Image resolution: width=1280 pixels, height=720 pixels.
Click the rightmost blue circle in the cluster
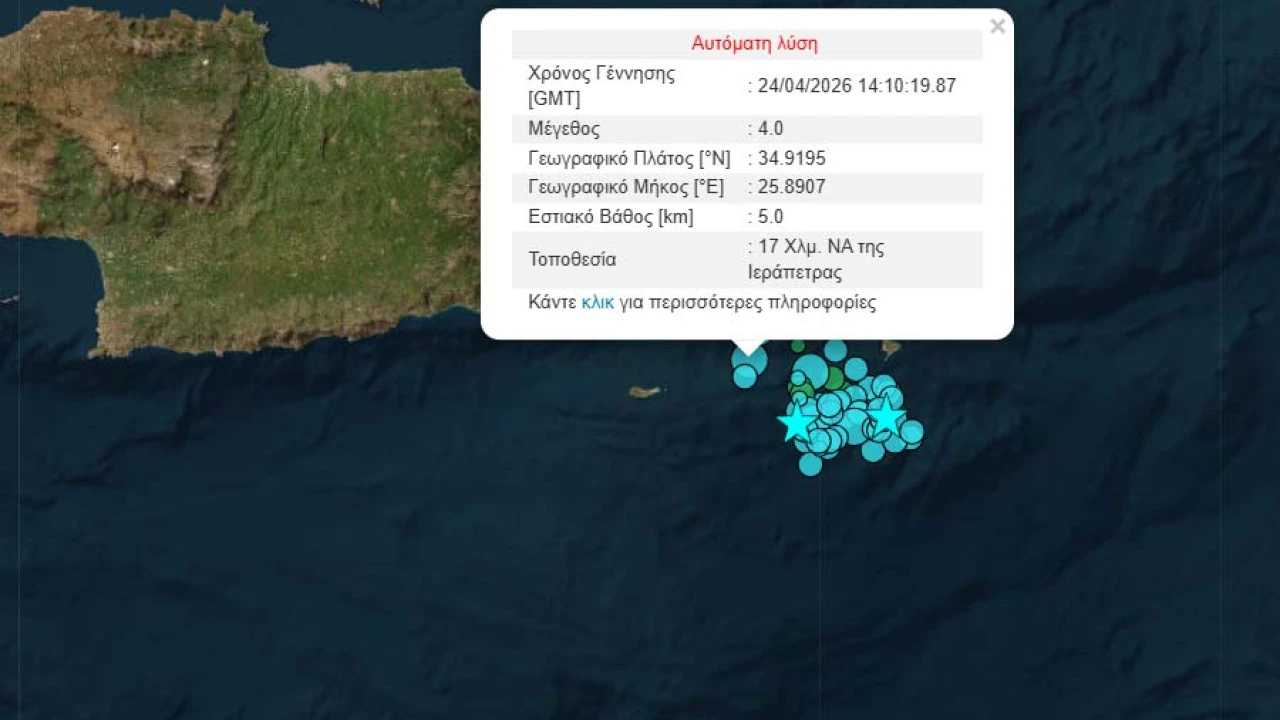pos(911,432)
